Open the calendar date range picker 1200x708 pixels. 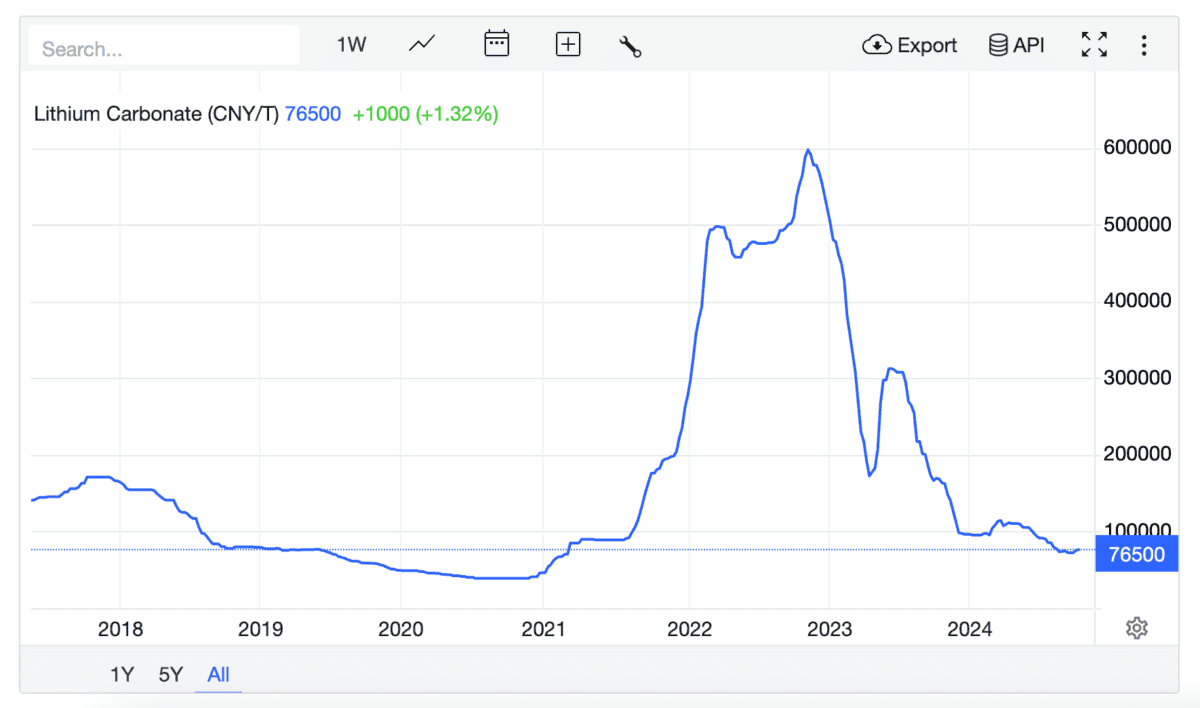[496, 44]
